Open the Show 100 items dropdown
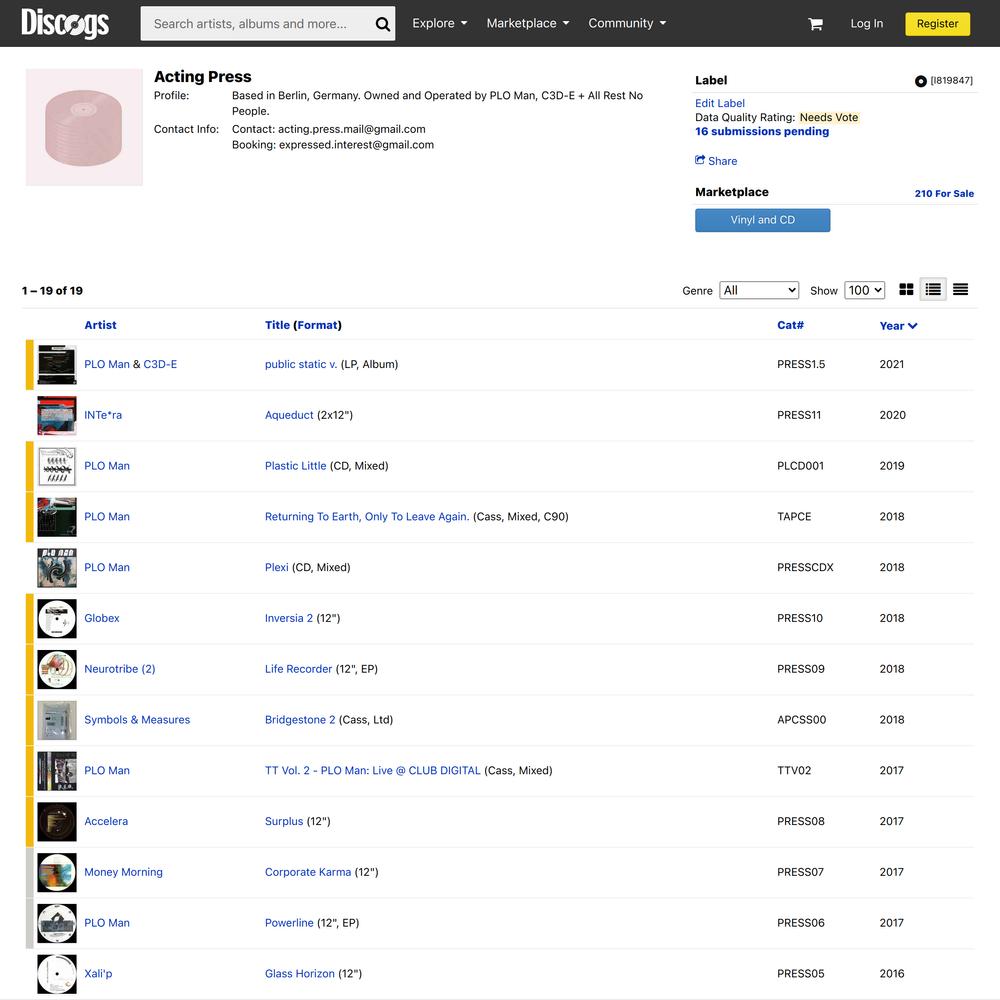This screenshot has width=1000, height=1000. click(865, 290)
